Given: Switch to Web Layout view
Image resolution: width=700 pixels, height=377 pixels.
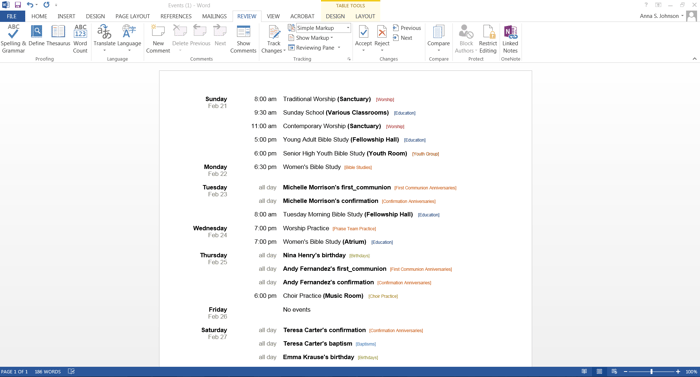Looking at the screenshot, I should 614,372.
